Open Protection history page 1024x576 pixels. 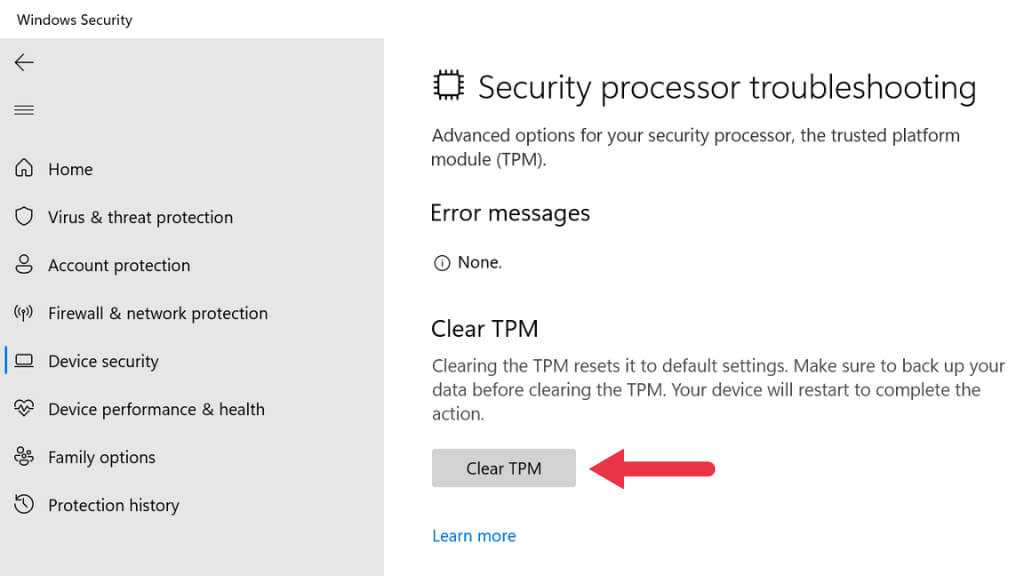(x=113, y=505)
